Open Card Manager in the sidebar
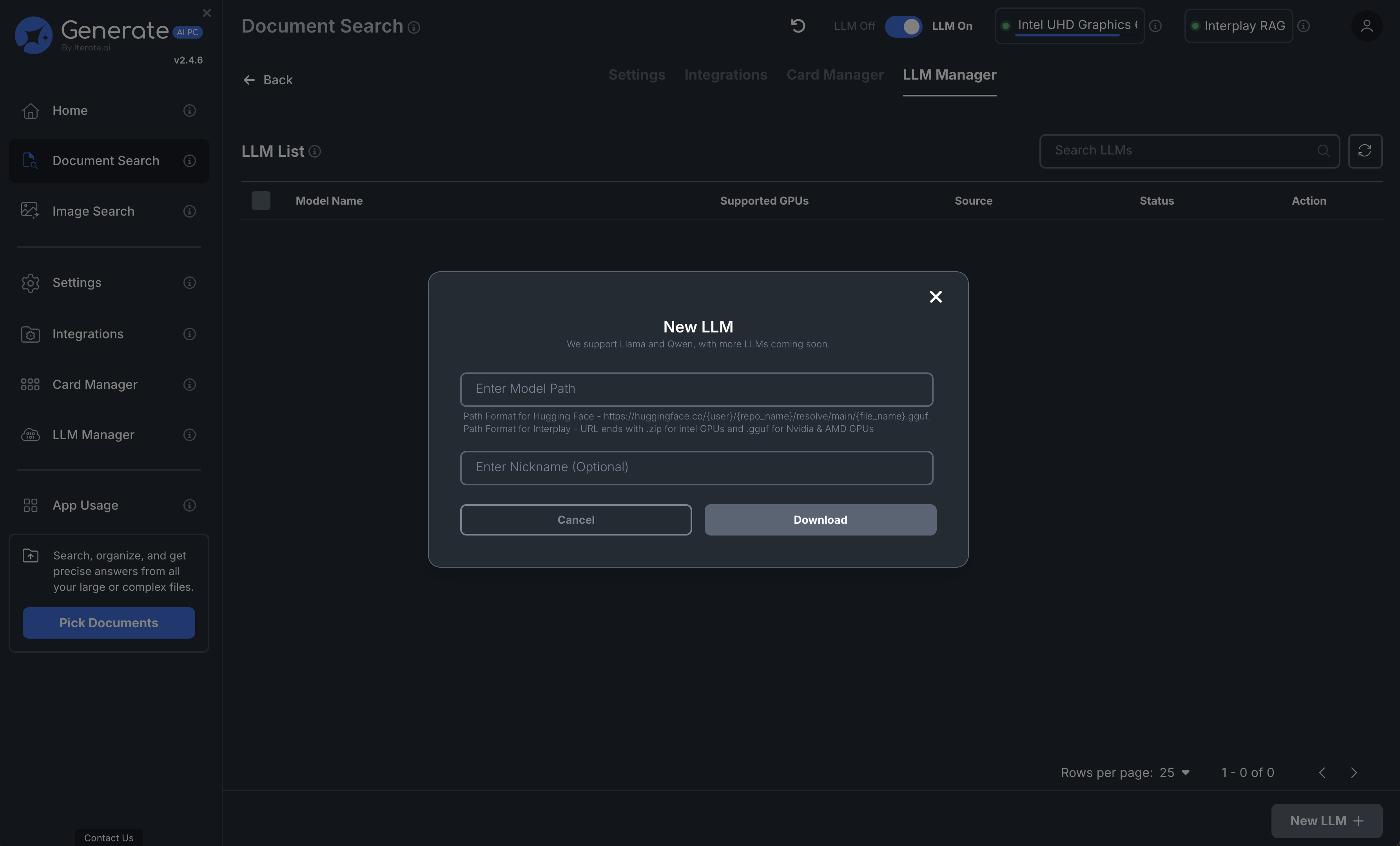 95,385
